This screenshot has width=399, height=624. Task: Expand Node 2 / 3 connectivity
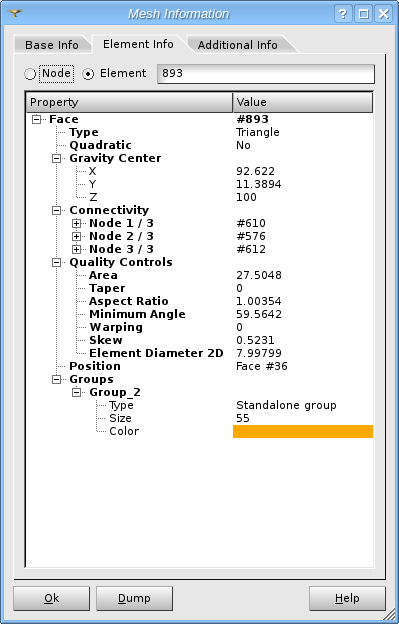coord(76,236)
